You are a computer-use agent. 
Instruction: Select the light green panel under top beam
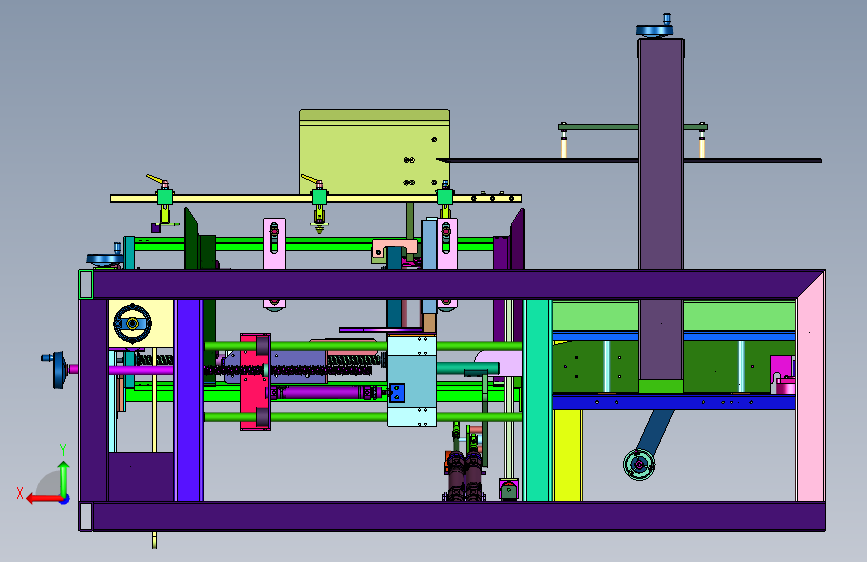click(x=673, y=316)
